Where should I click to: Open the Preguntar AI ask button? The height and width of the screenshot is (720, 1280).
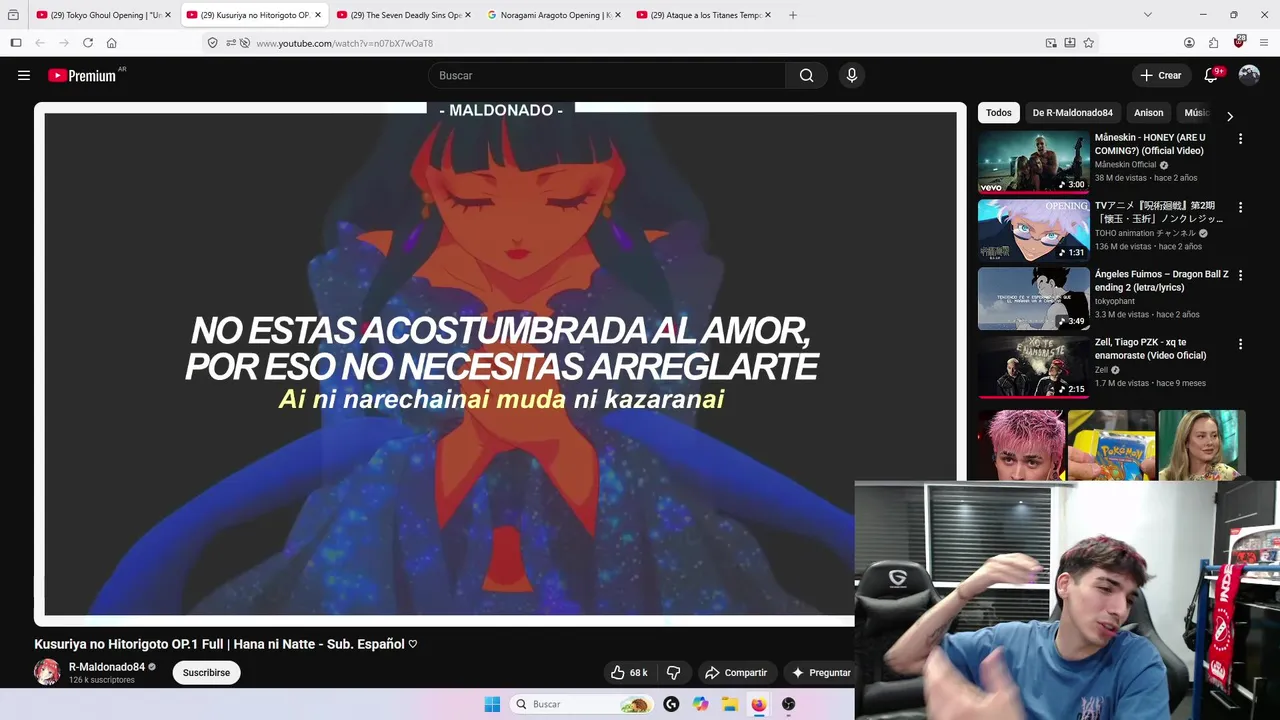[x=820, y=673]
